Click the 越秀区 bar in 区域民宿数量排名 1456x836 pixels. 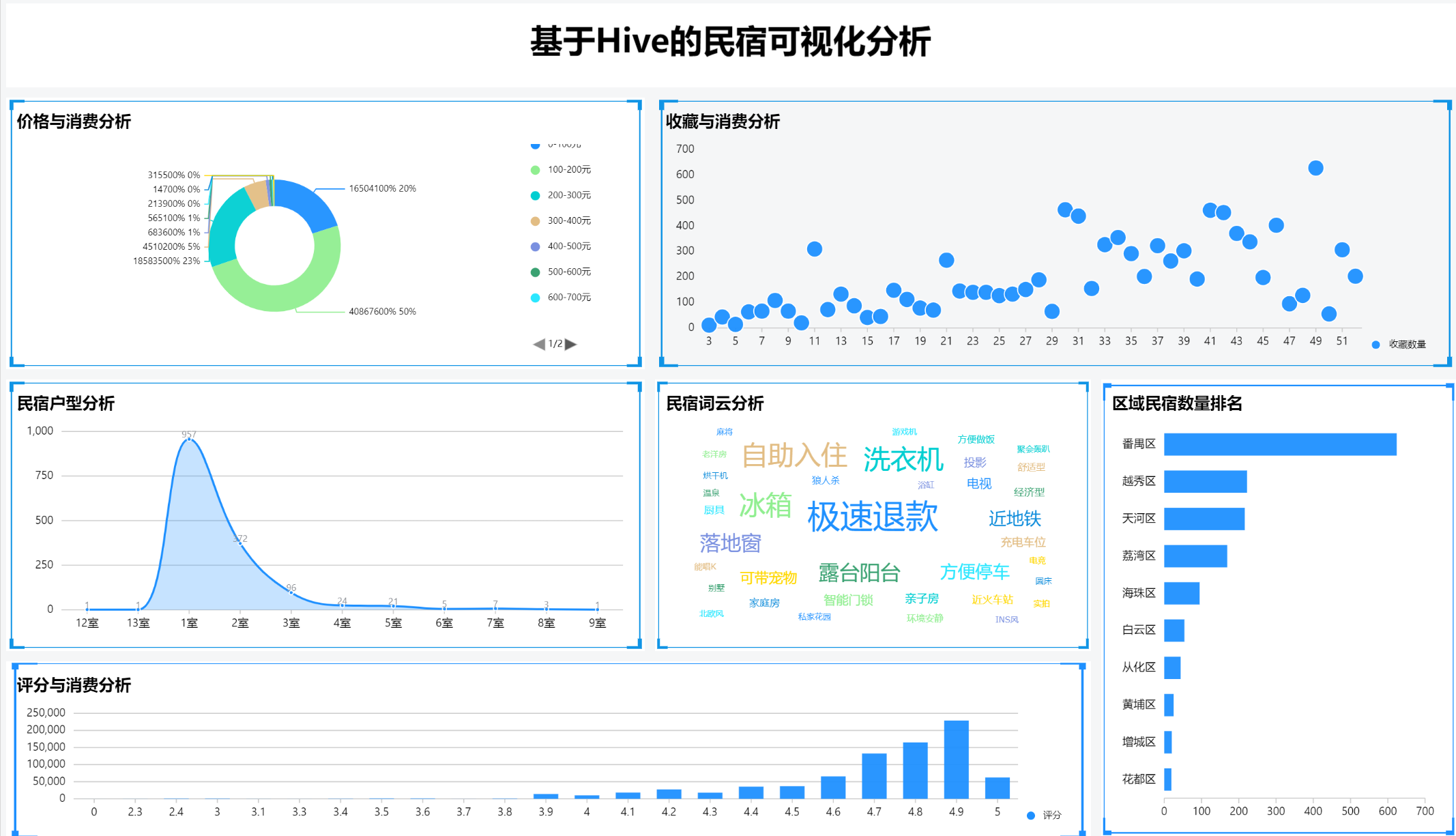(x=1206, y=482)
